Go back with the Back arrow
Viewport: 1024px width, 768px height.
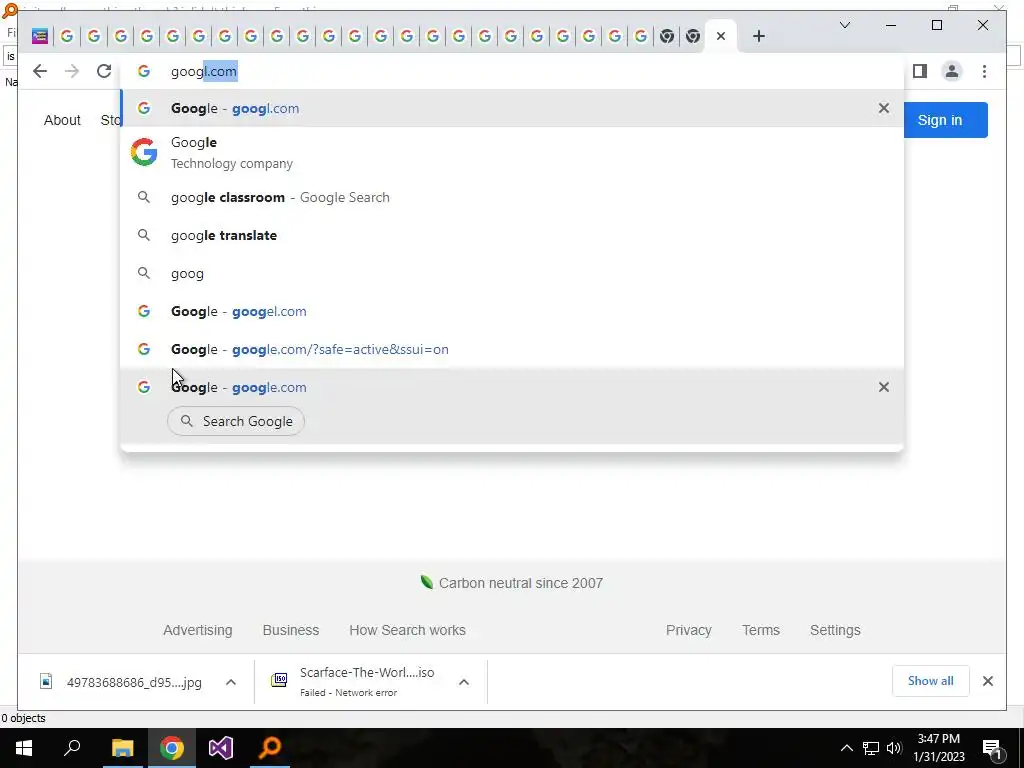point(40,71)
